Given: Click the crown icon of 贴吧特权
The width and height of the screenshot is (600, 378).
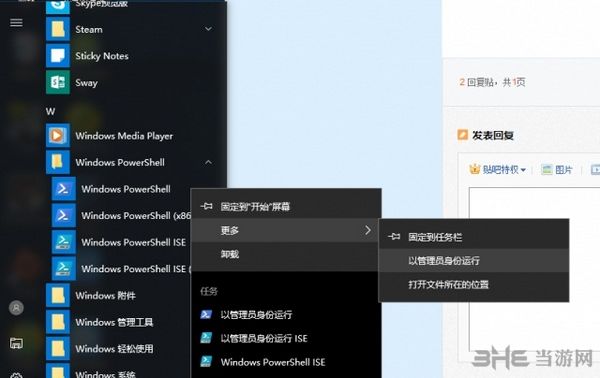Looking at the screenshot, I should [474, 169].
